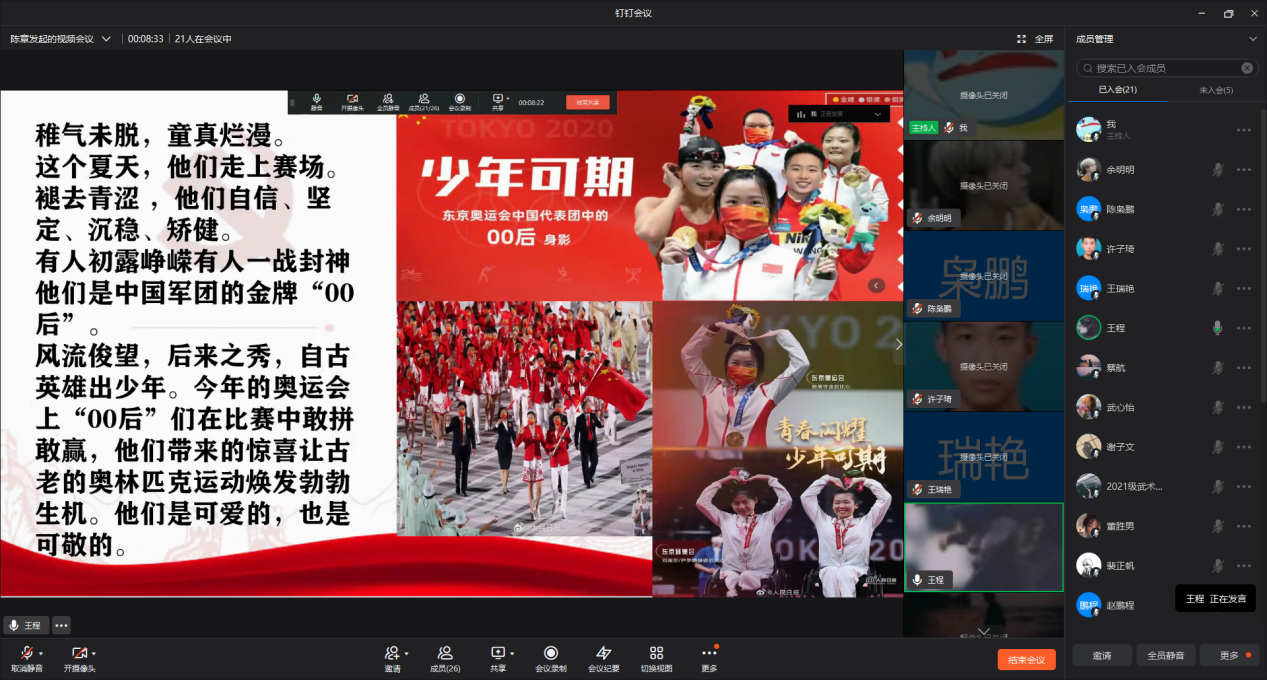Select 王程's video thumbnail

[983, 547]
